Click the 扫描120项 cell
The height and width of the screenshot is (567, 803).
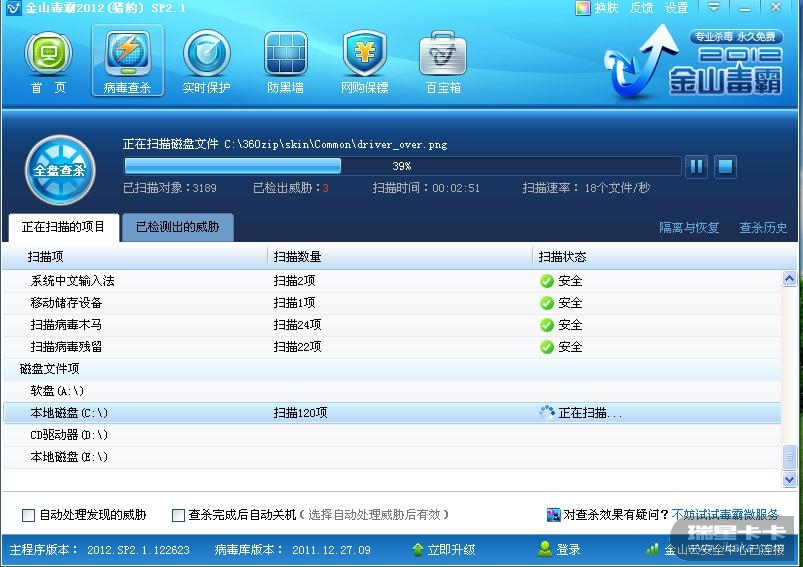click(x=300, y=413)
